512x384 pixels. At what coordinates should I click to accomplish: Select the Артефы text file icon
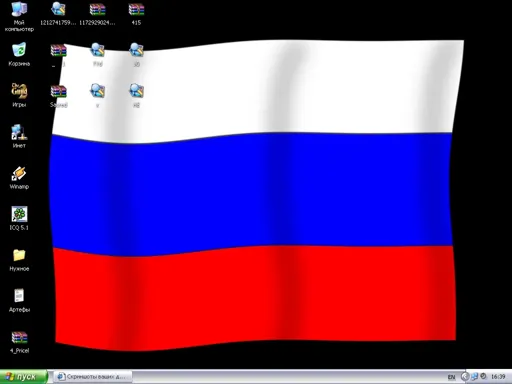(19, 300)
